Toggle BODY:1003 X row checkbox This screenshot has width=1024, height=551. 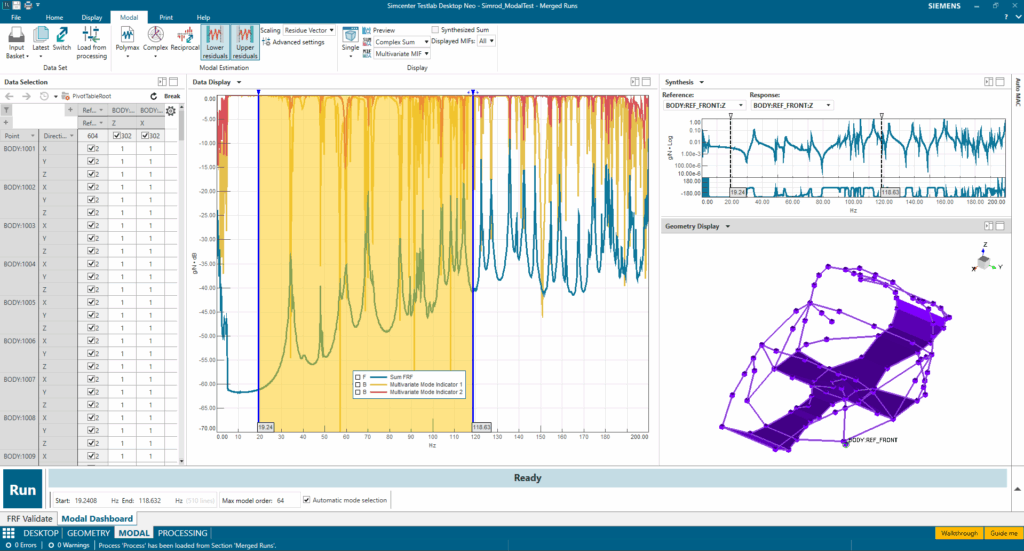[x=91, y=225]
